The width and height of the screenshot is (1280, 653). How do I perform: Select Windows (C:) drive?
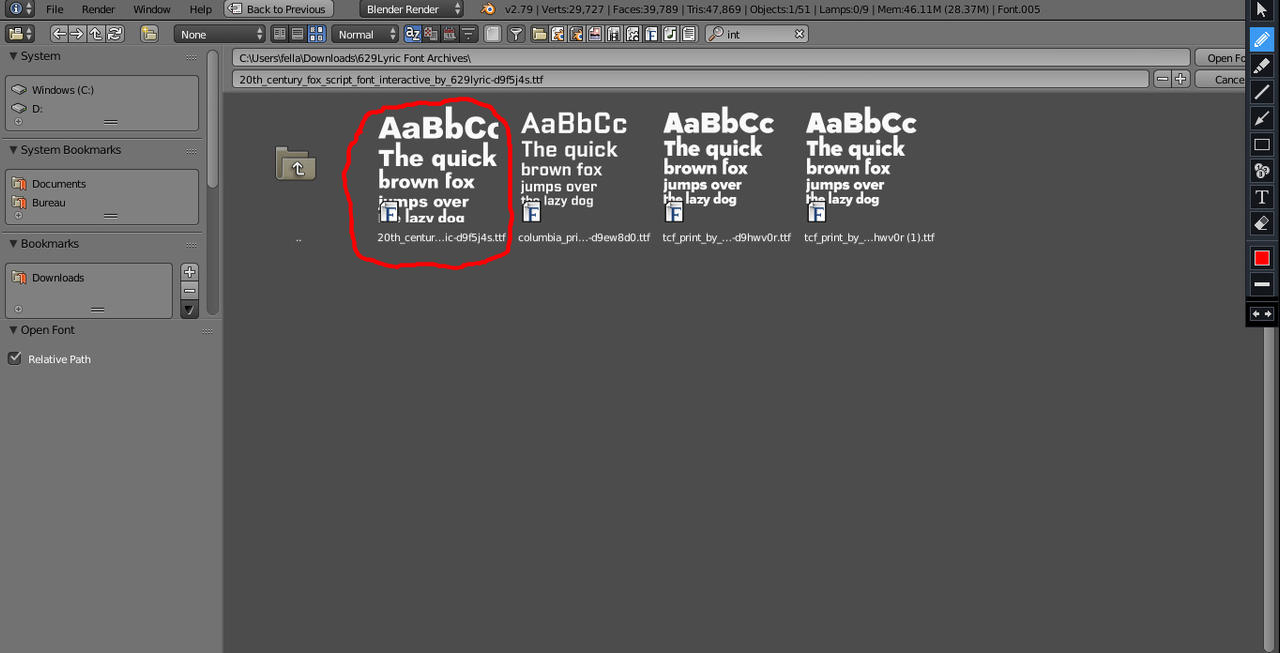coord(100,90)
